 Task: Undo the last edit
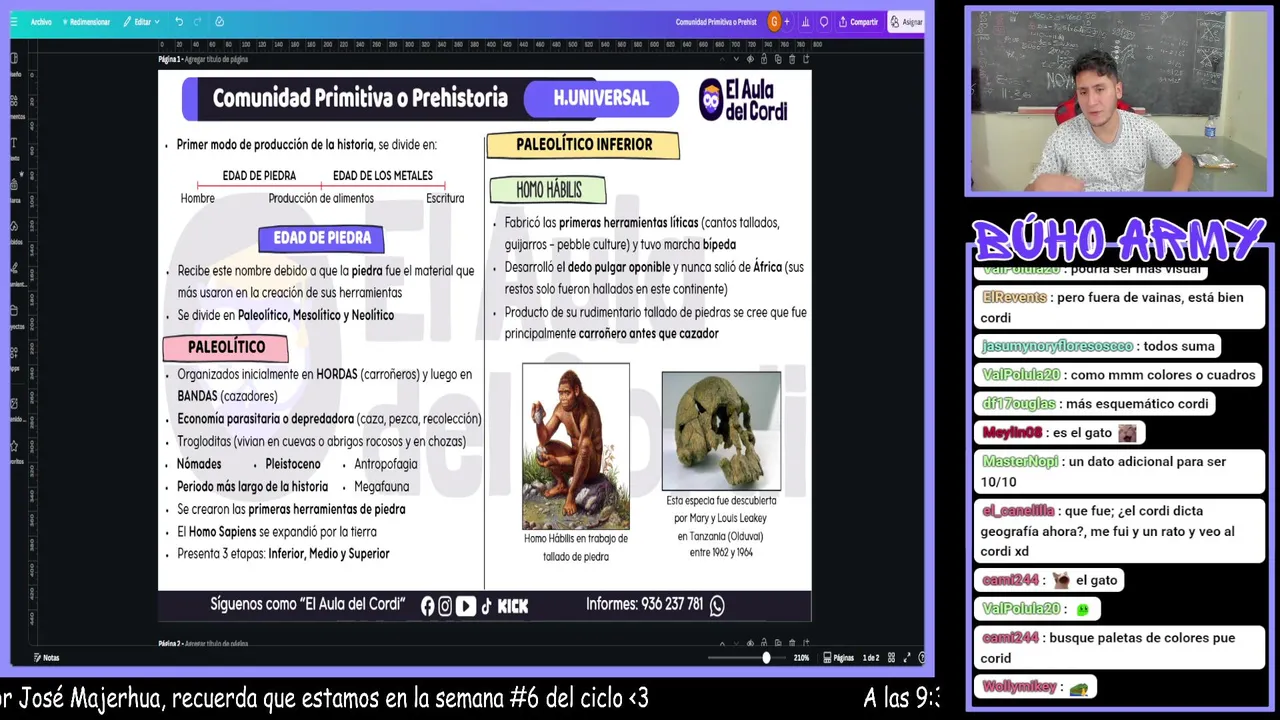[x=179, y=22]
